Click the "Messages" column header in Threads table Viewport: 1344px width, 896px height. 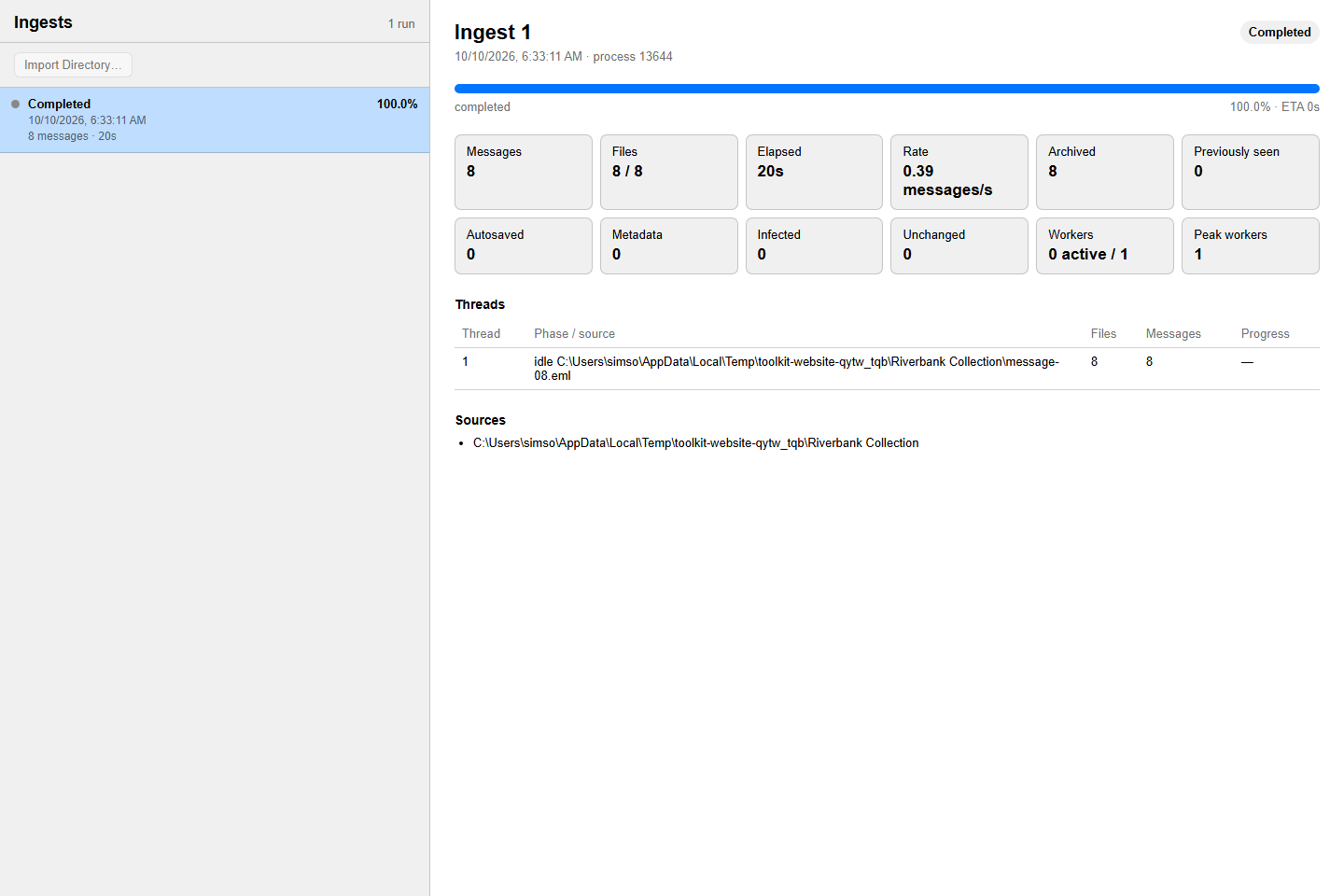click(x=1173, y=333)
